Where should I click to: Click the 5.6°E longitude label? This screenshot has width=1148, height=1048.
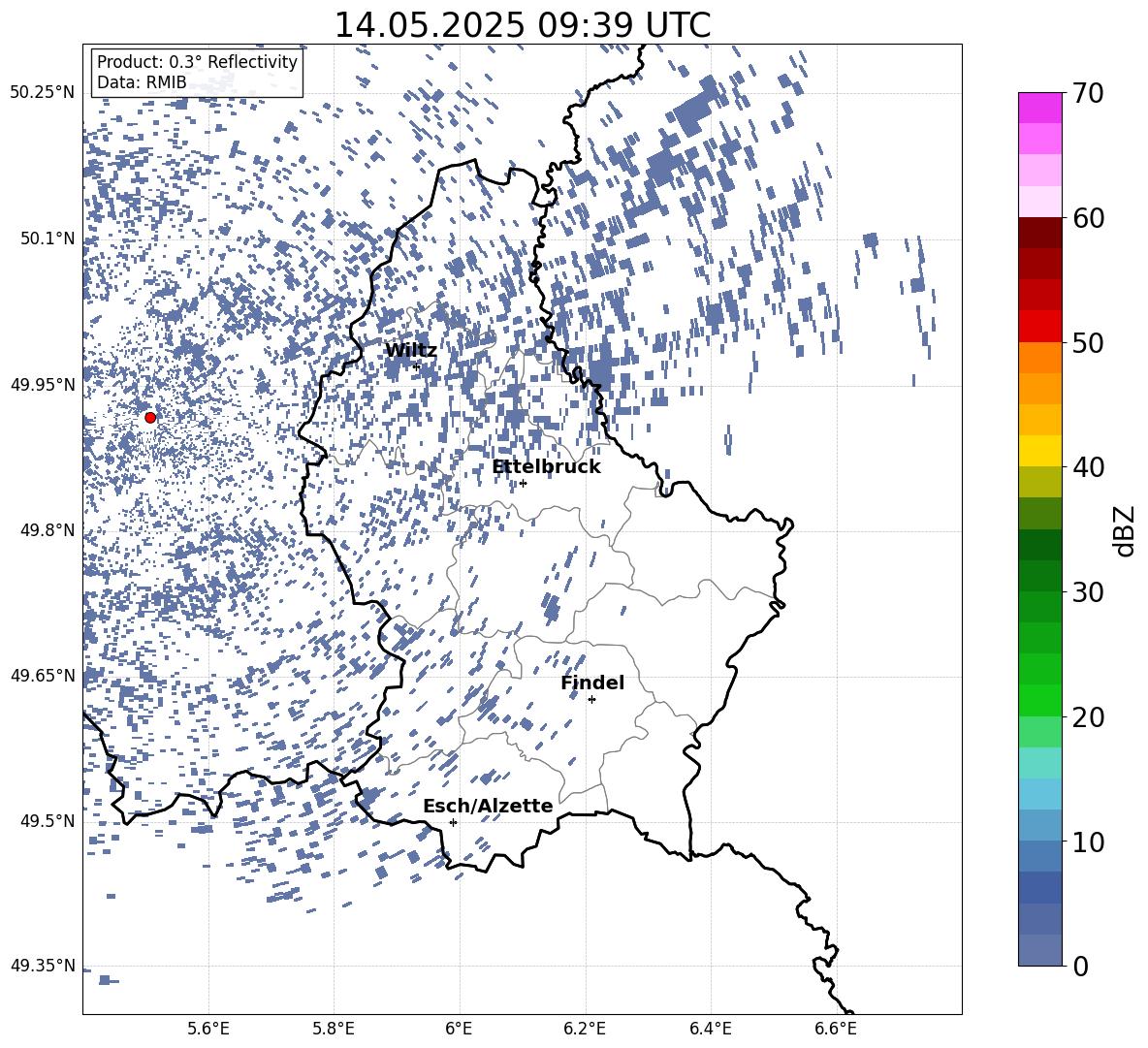pyautogui.click(x=208, y=1029)
